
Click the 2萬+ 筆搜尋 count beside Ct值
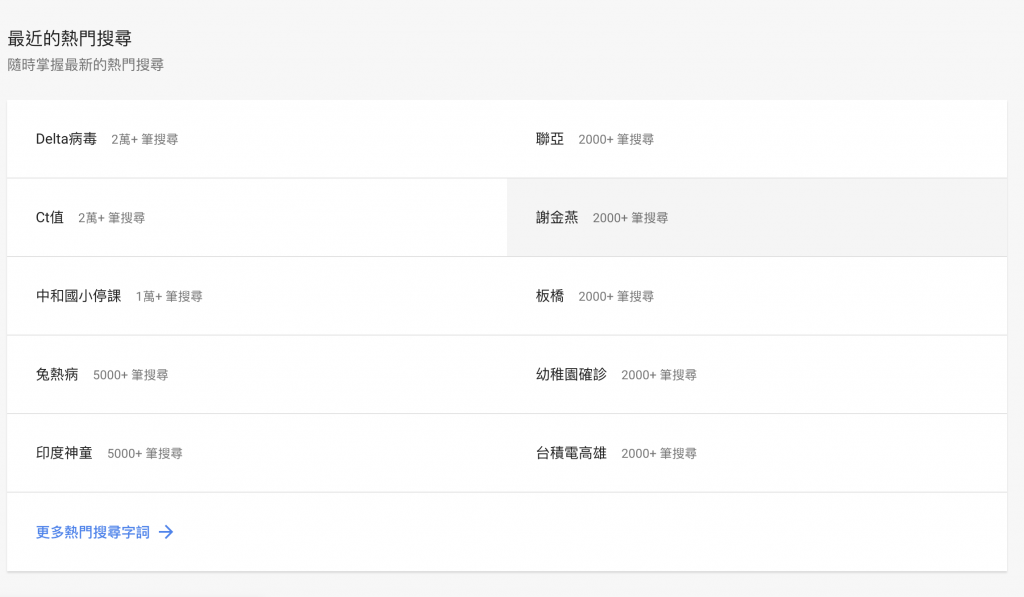[x=112, y=218]
